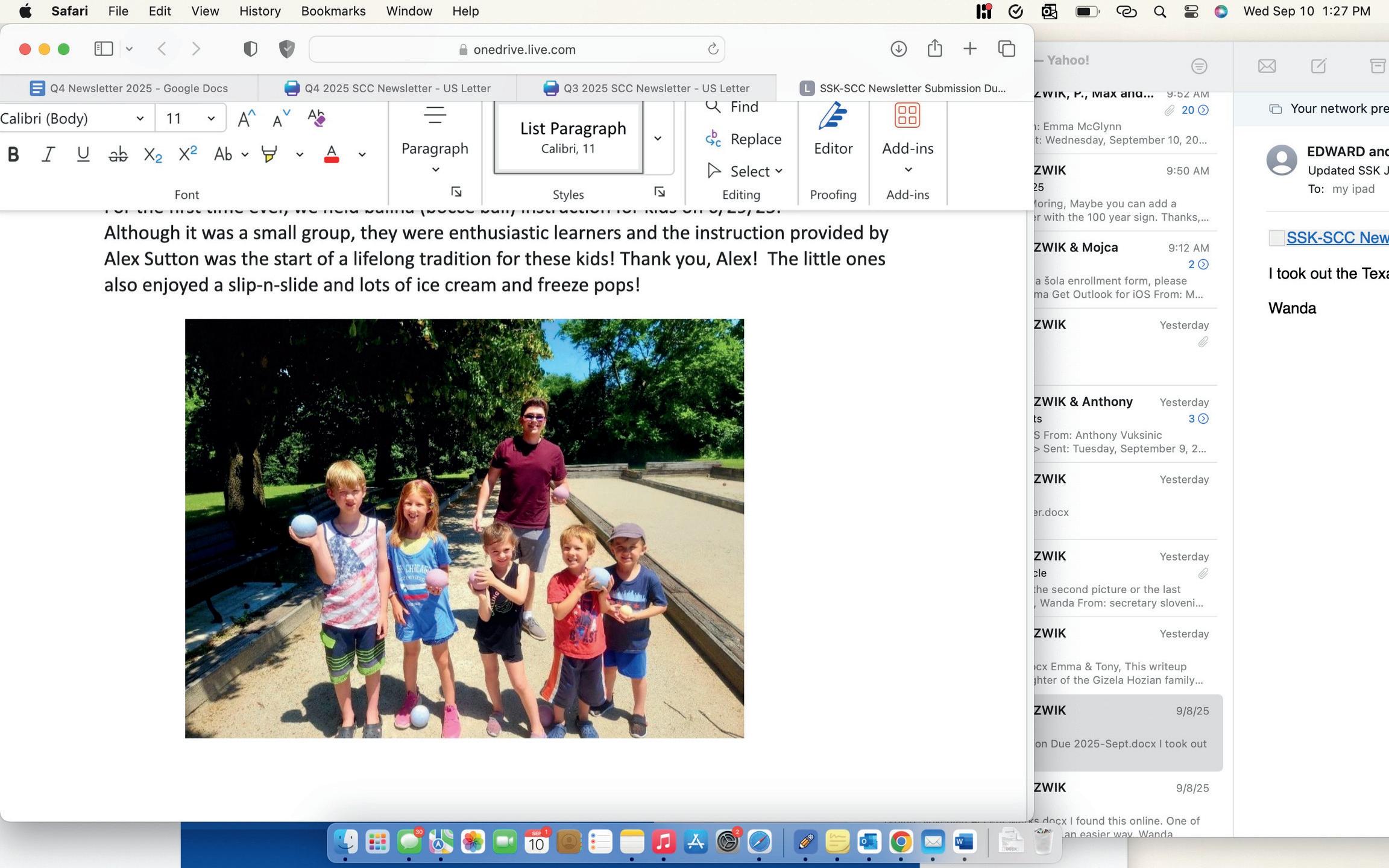
Task: Apply red font color swatch
Action: [331, 154]
